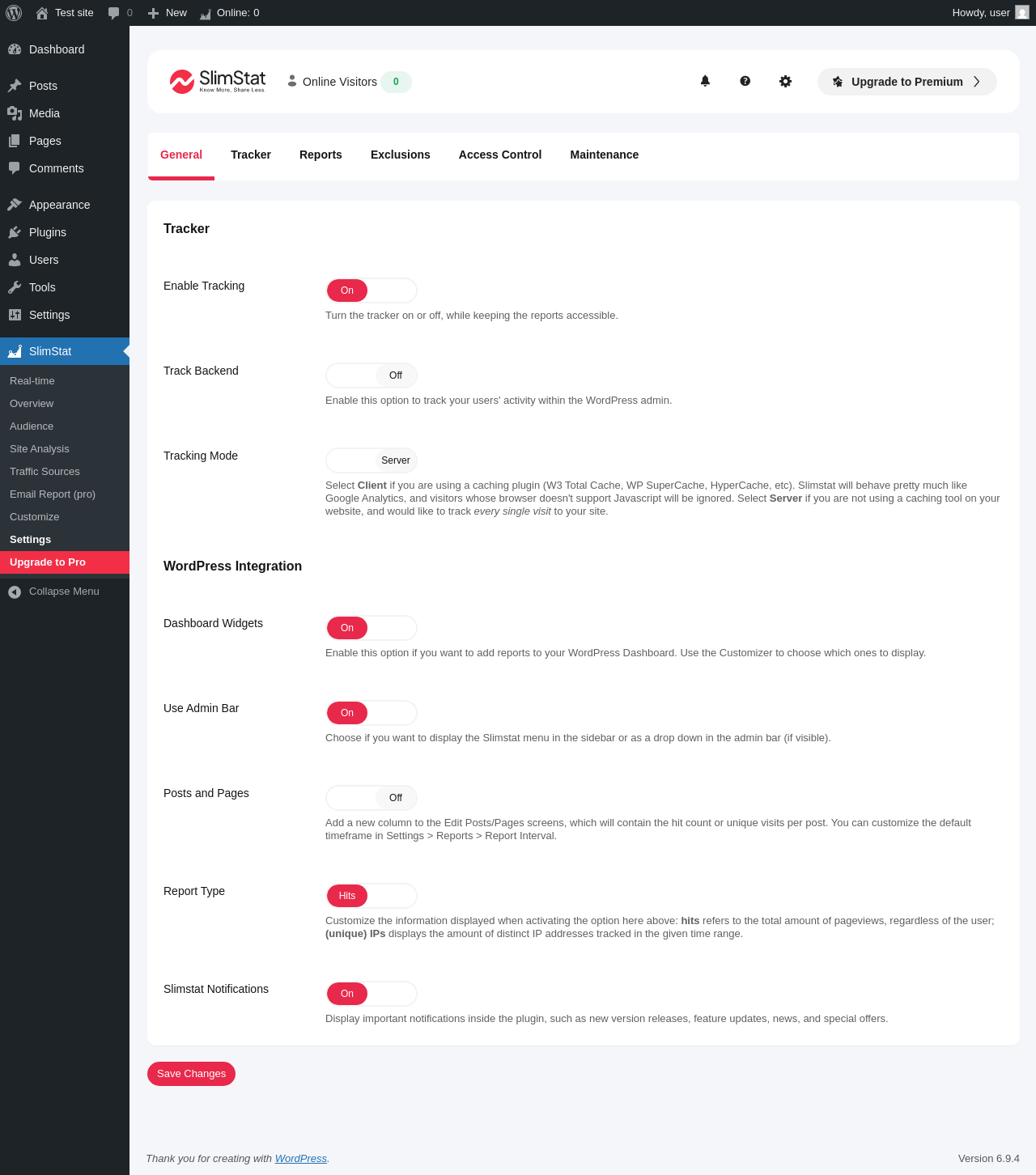Toggle the Posts and Pages switch

coord(372,798)
